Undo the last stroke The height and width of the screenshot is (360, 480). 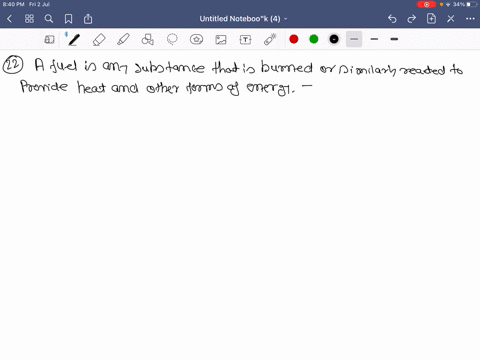click(392, 19)
